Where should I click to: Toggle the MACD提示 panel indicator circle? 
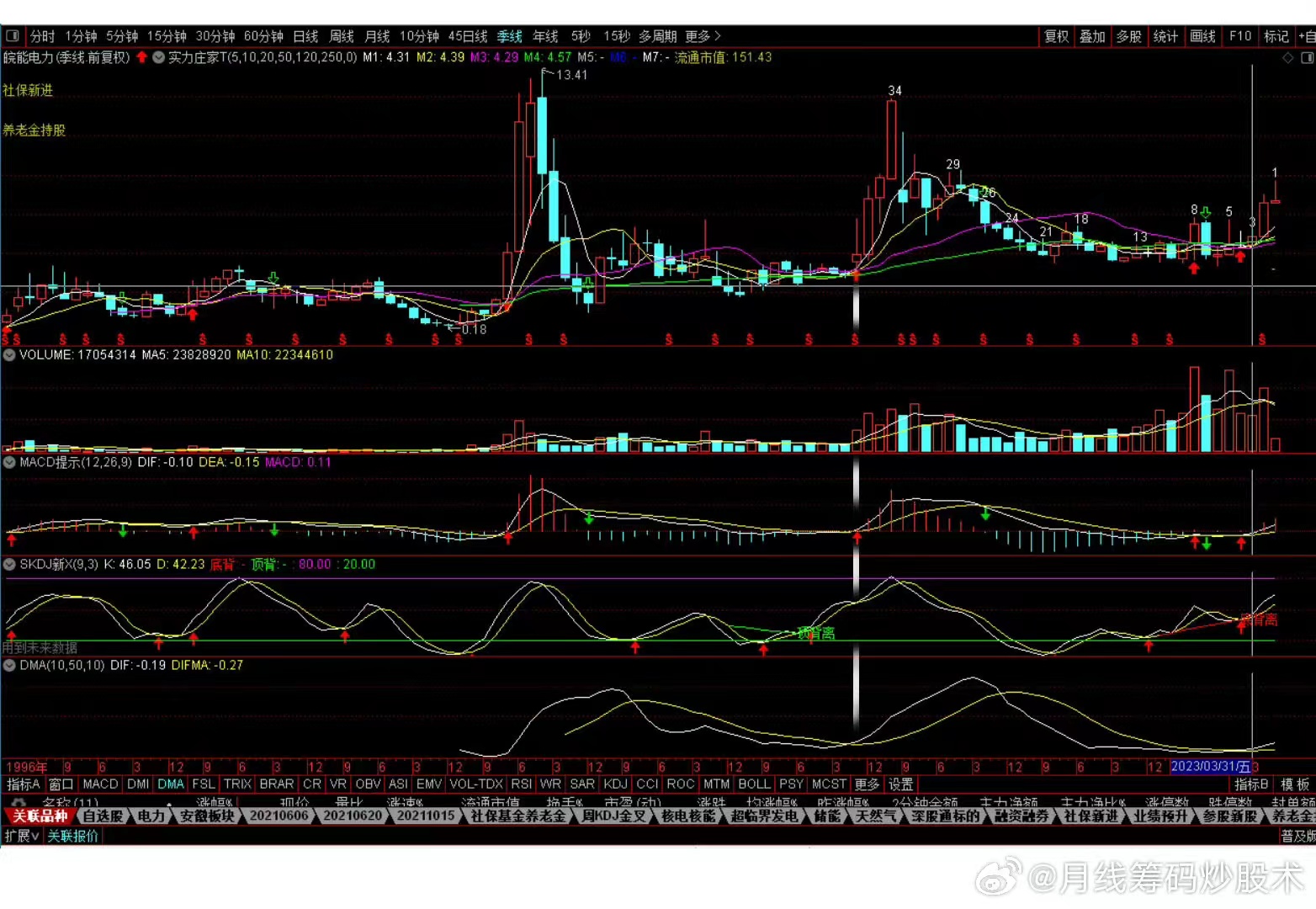click(9, 462)
